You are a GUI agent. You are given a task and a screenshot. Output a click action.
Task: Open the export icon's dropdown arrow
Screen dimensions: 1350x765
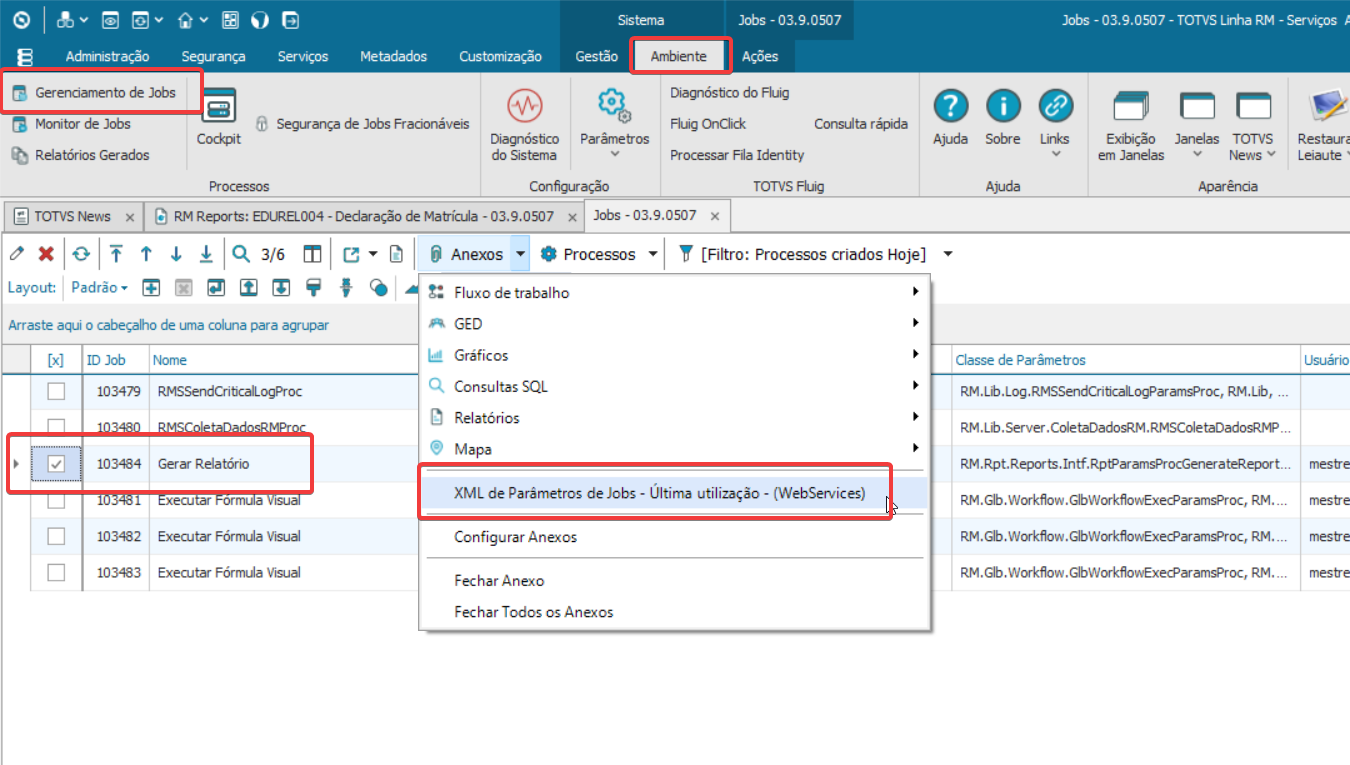373,254
